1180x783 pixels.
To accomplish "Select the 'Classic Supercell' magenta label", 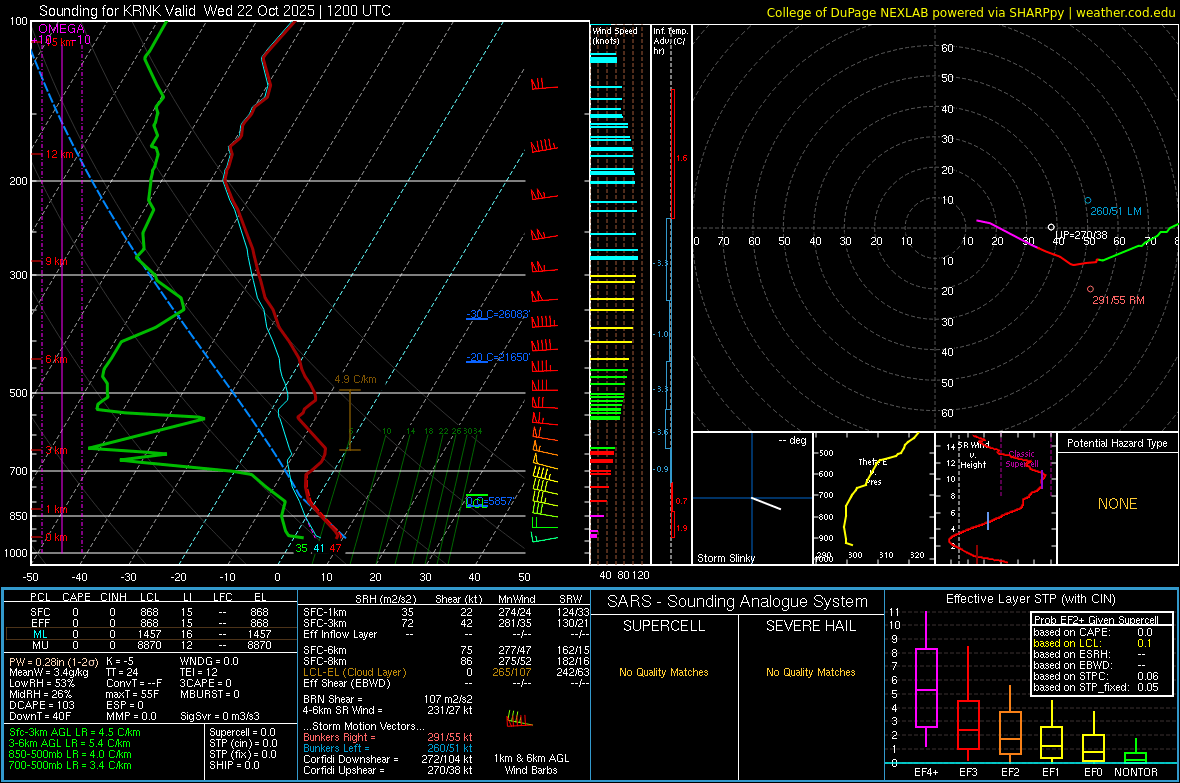I will pos(1021,459).
